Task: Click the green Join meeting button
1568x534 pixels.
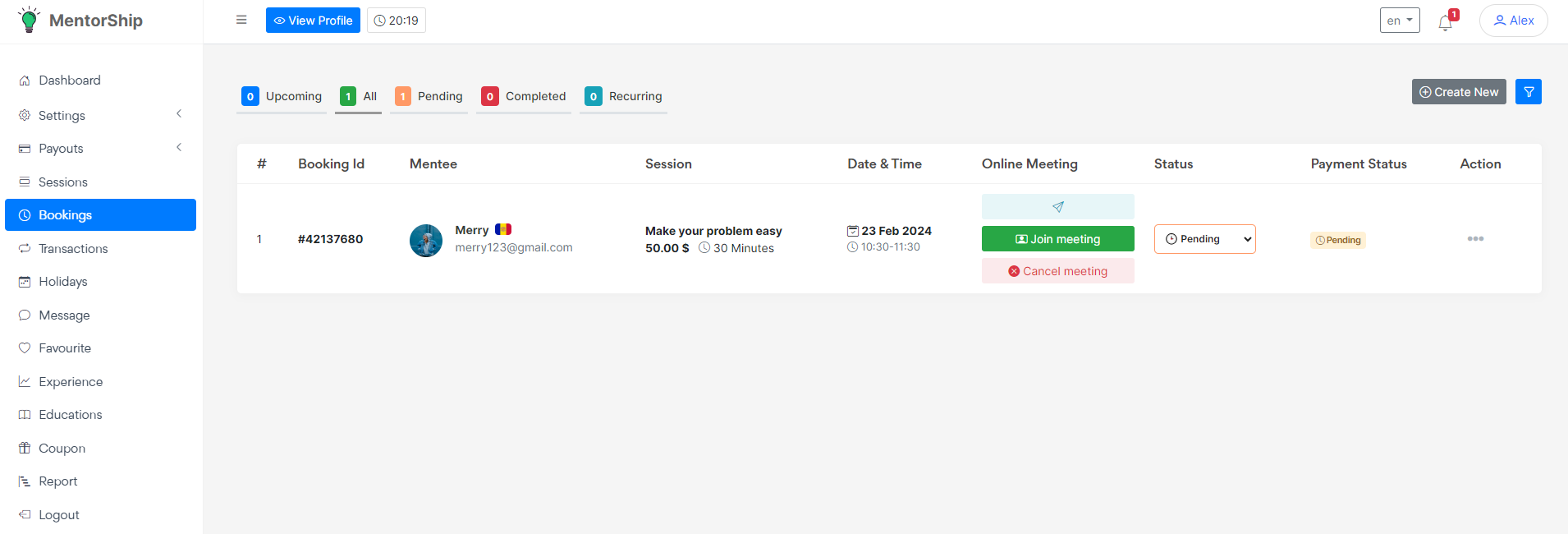Action: pos(1057,239)
